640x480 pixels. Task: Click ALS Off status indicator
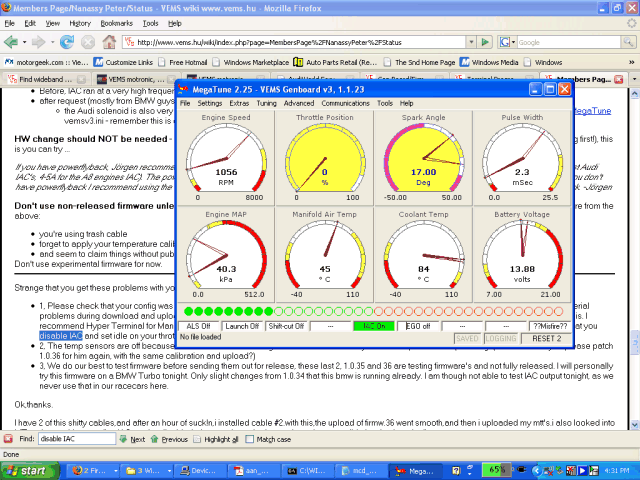pos(198,326)
